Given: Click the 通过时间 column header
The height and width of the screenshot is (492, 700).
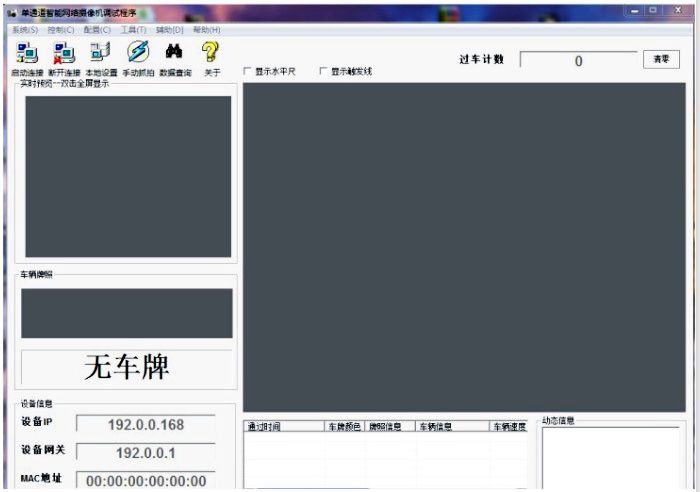Looking at the screenshot, I should [x=284, y=426].
